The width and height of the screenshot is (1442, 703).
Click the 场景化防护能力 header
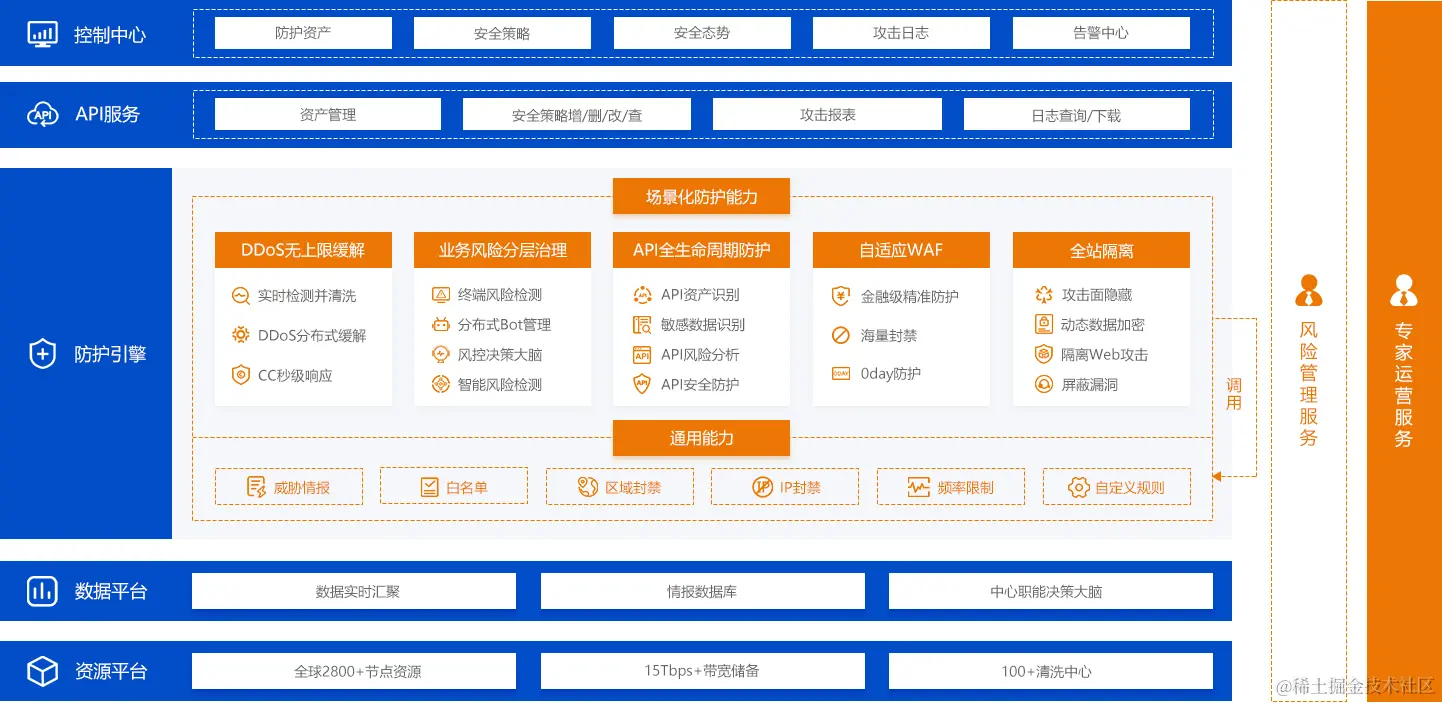tap(701, 196)
